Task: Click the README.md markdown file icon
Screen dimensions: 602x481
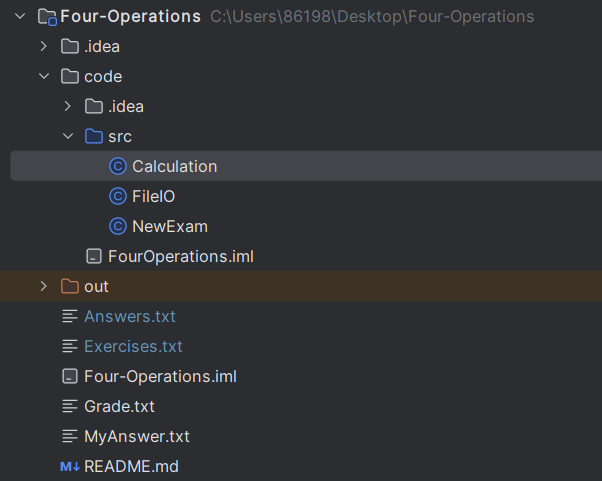Action: tap(70, 466)
